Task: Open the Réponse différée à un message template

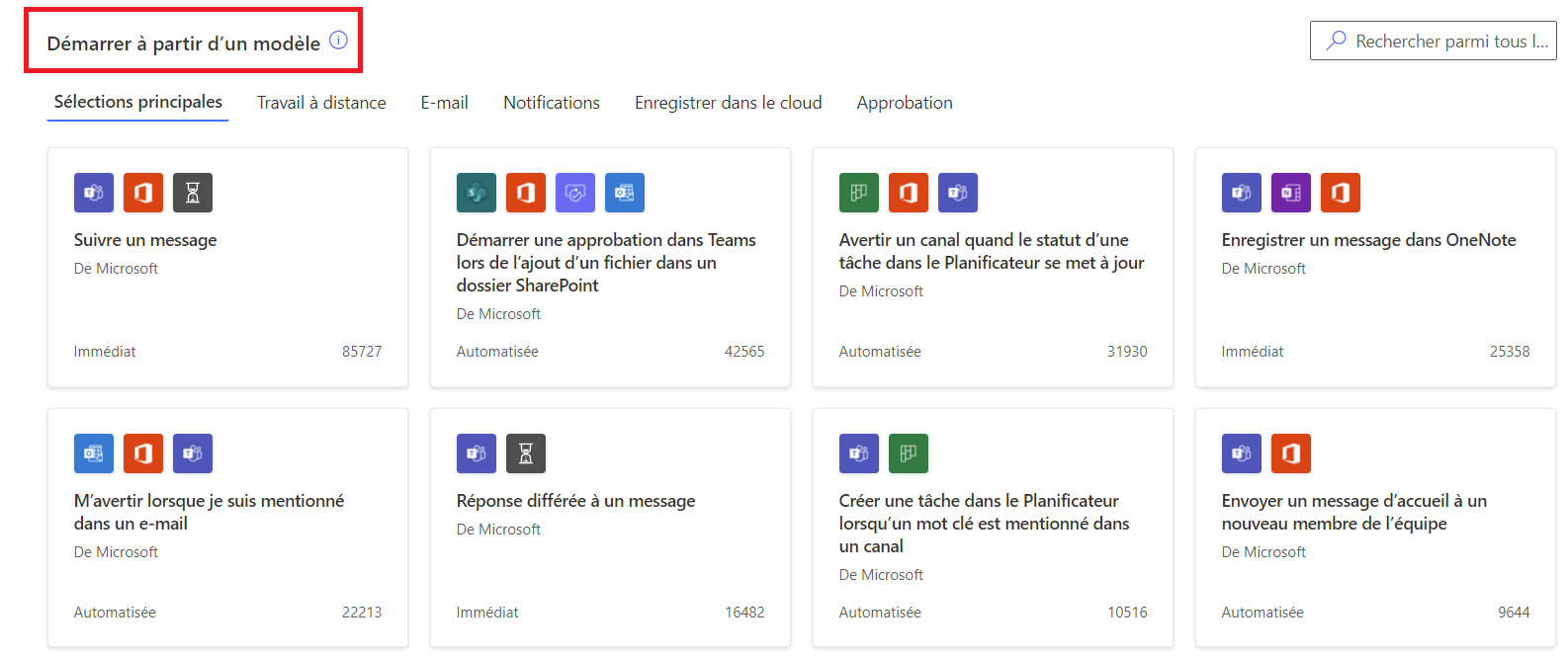Action: coord(575,501)
